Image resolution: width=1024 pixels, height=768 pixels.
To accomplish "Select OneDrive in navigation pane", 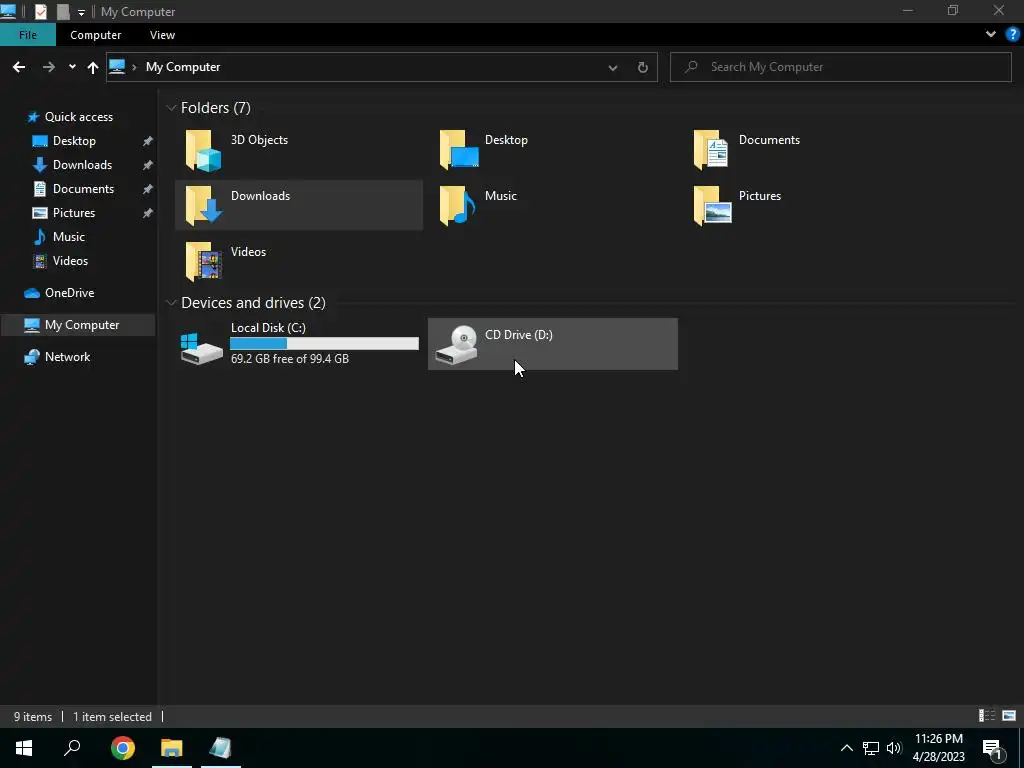I will 69,293.
